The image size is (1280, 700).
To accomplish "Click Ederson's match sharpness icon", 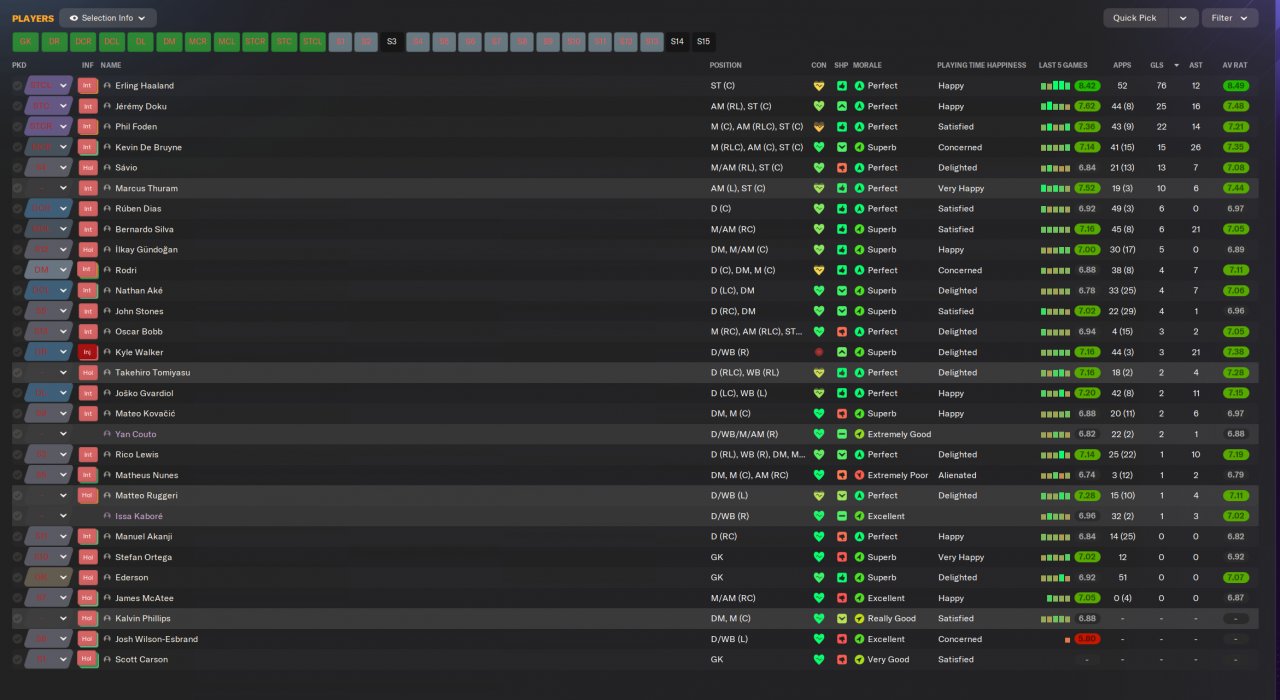I will pos(842,577).
